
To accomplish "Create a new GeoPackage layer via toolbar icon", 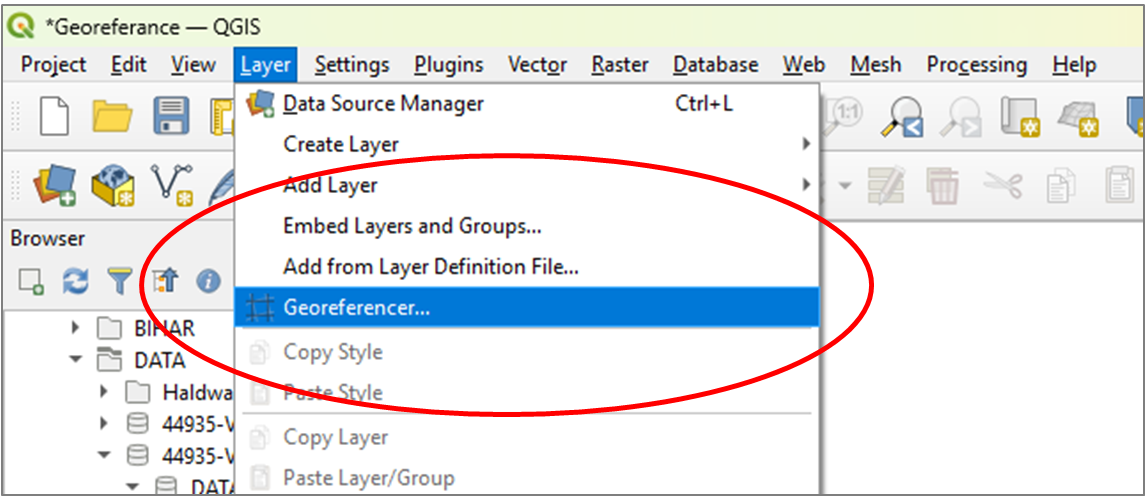I will click(113, 184).
